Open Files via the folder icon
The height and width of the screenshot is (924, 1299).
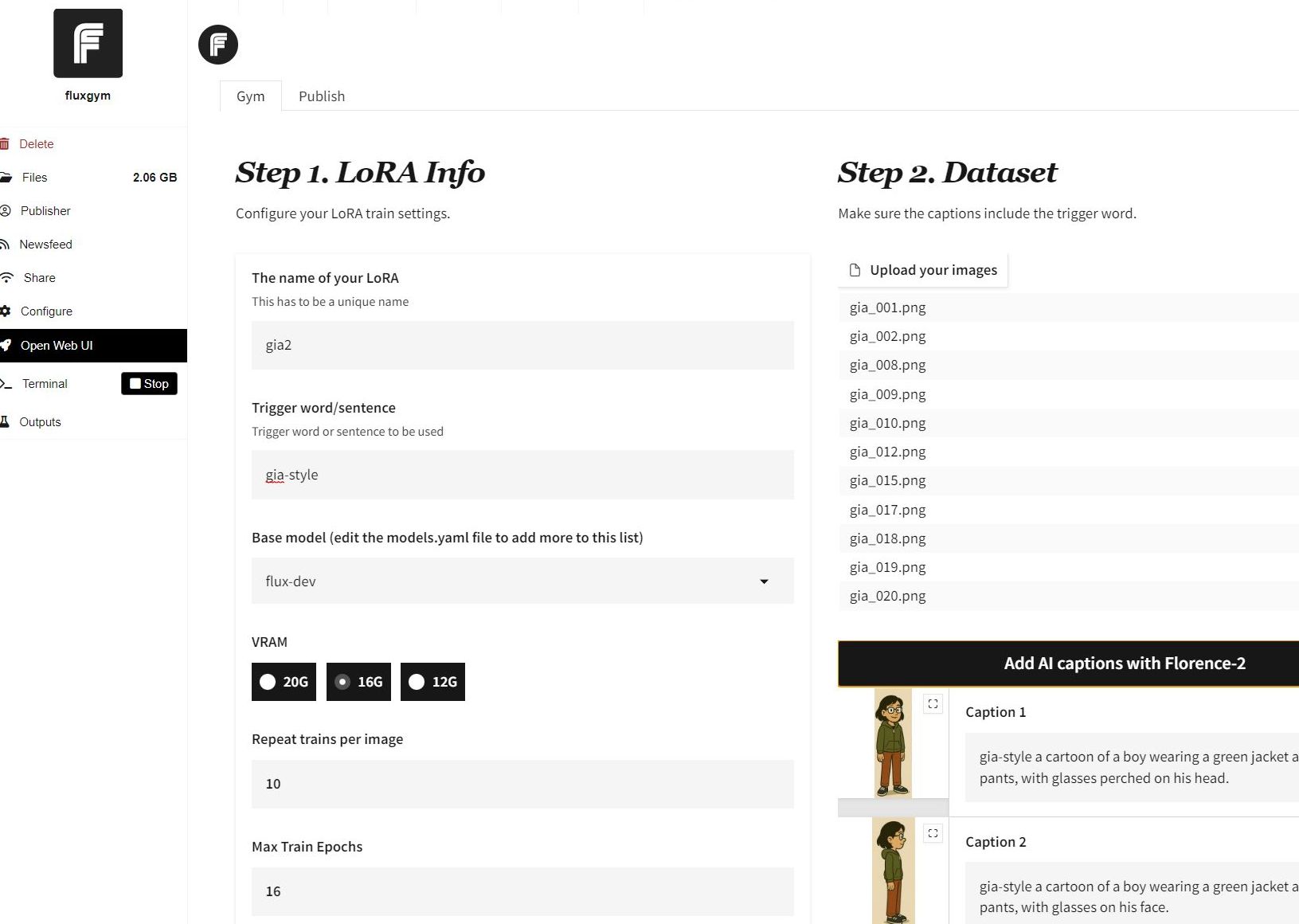[x=6, y=178]
